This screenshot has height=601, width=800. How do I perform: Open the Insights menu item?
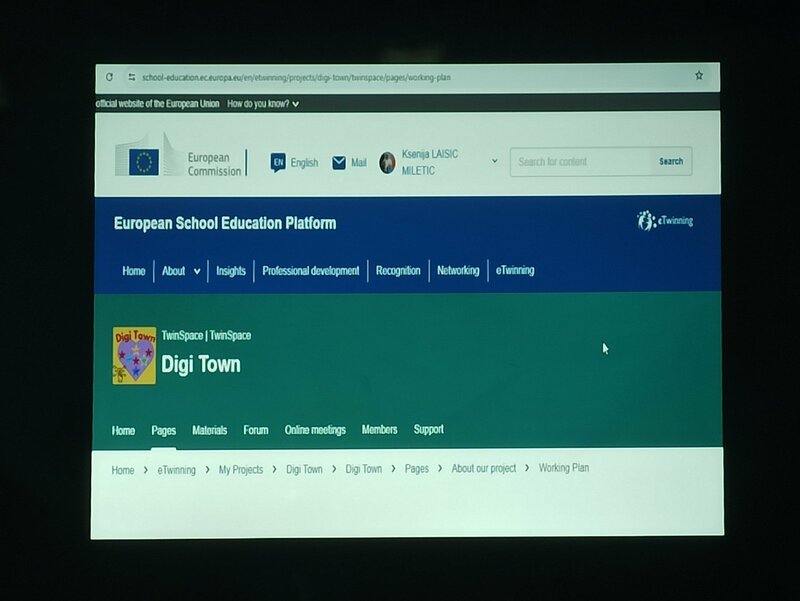[231, 271]
